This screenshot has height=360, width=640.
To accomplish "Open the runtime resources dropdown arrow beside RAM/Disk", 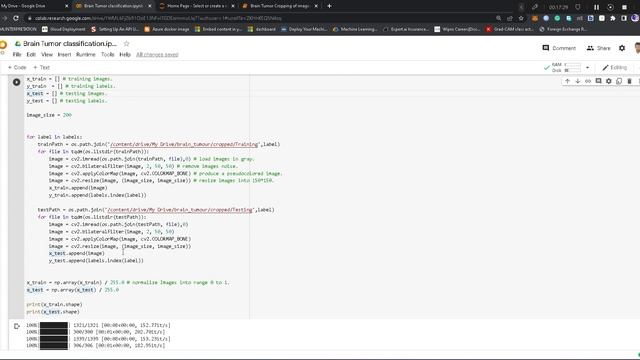I will coord(587,67).
